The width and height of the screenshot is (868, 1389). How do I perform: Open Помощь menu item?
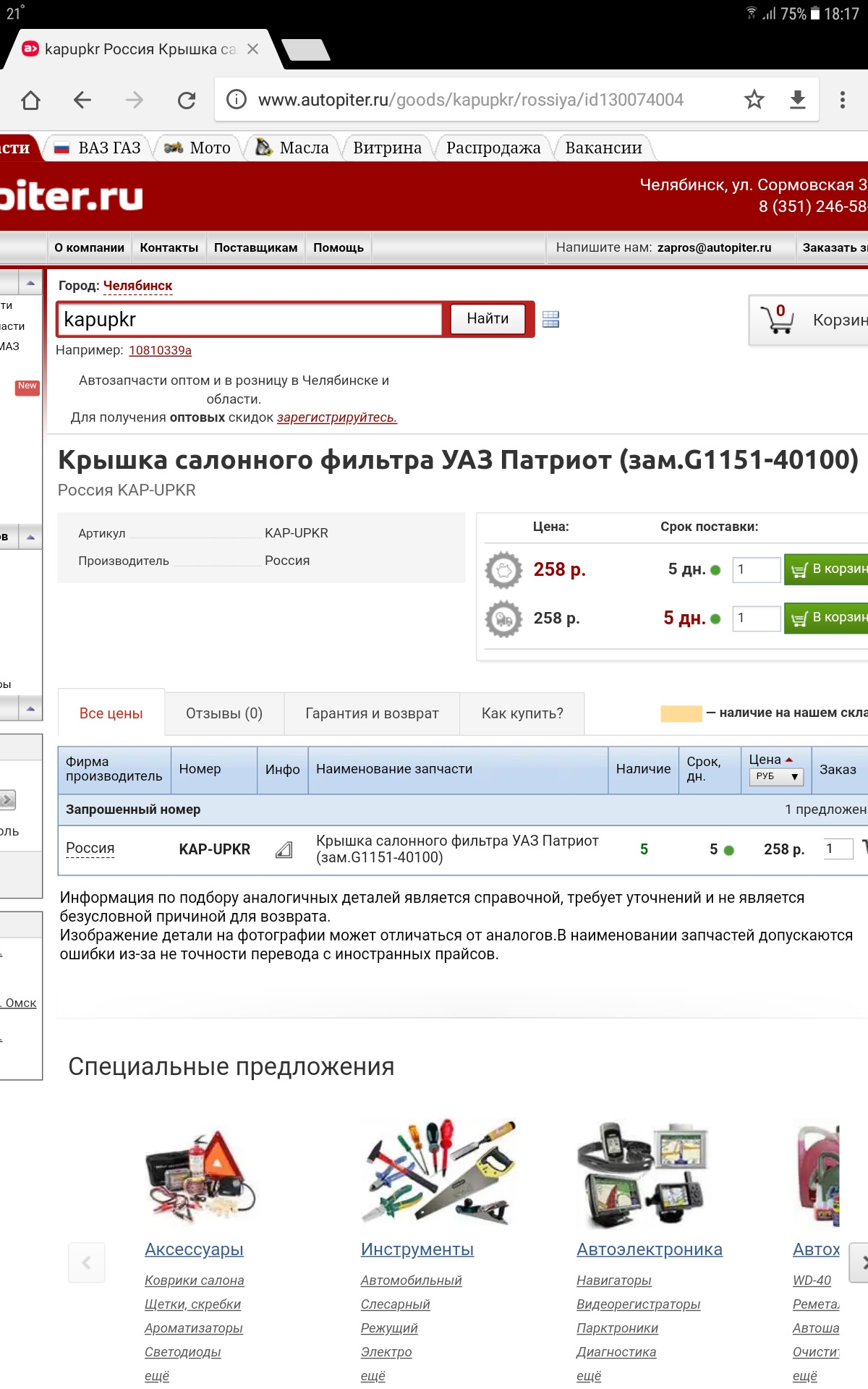(339, 247)
